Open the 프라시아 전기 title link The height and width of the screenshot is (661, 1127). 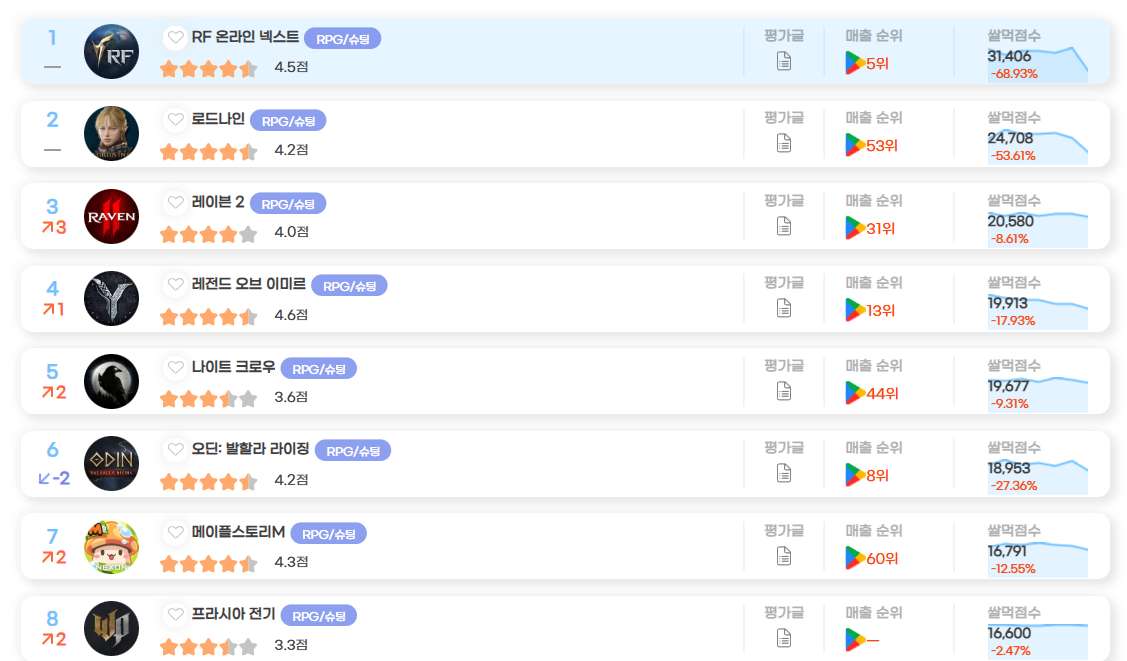coord(233,614)
